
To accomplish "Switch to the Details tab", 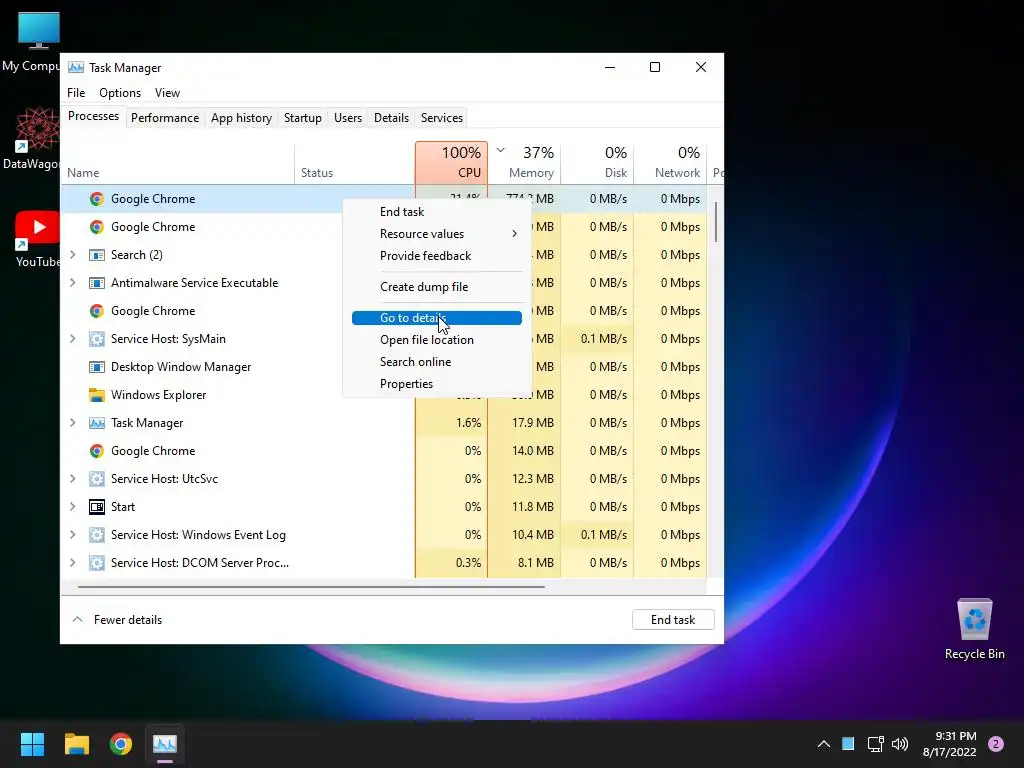I will tap(391, 118).
